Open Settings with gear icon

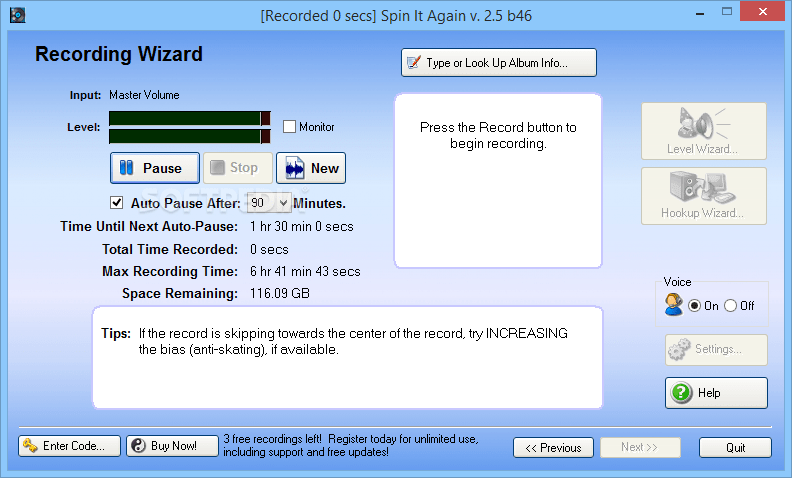coord(716,349)
